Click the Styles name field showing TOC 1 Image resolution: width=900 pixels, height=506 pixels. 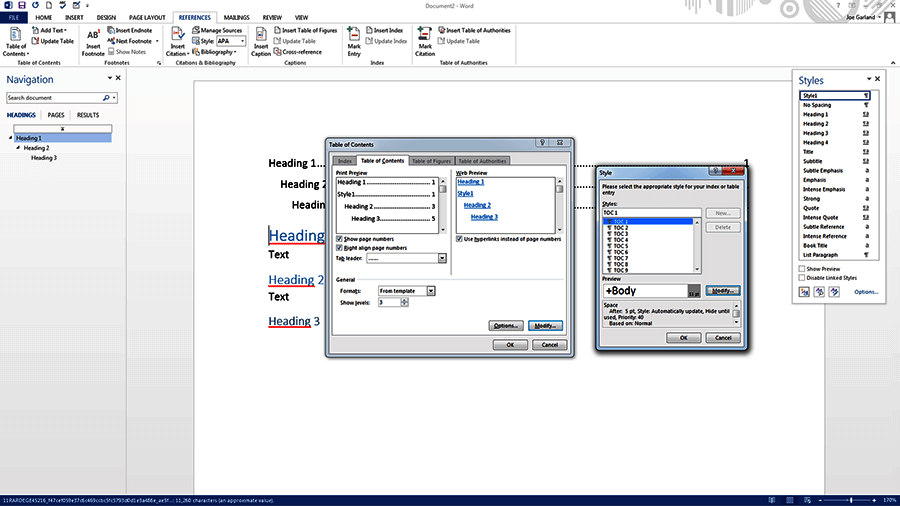(x=651, y=213)
